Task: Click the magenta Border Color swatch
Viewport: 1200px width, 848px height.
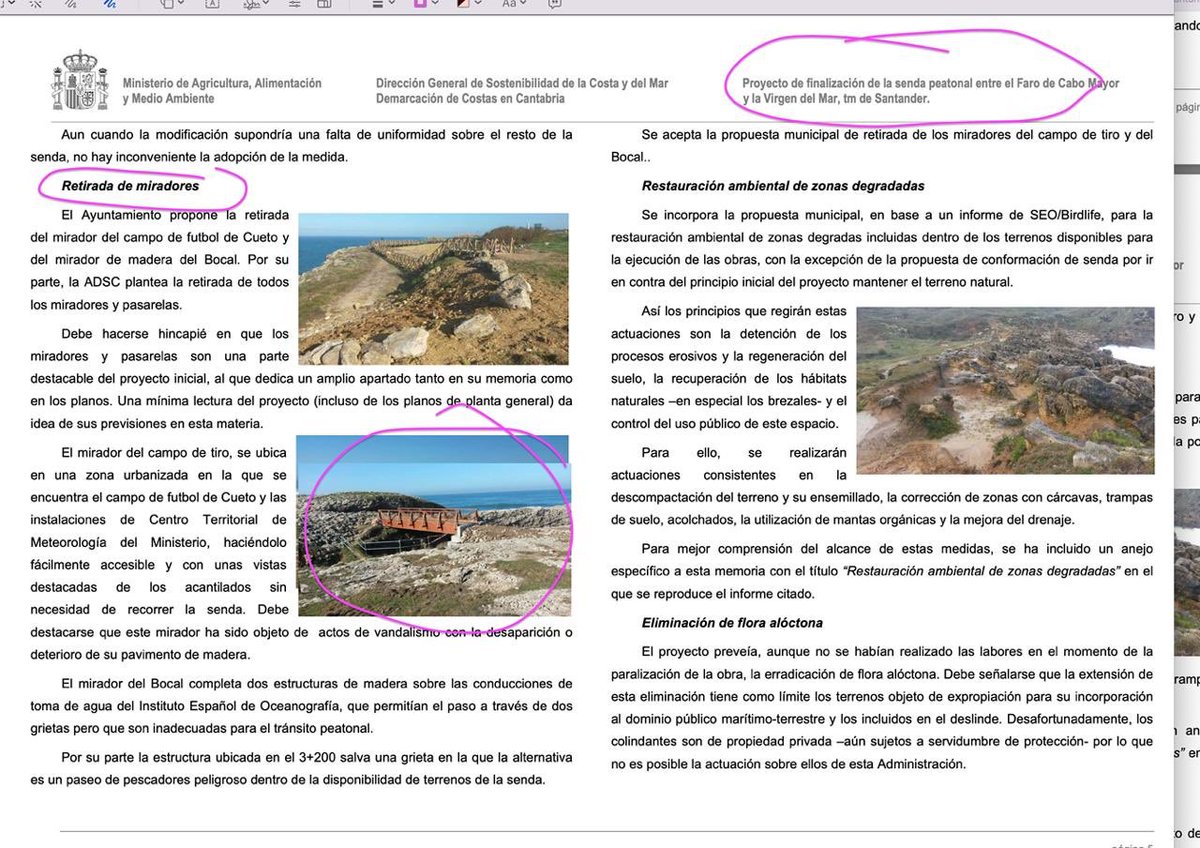Action: click(420, 3)
